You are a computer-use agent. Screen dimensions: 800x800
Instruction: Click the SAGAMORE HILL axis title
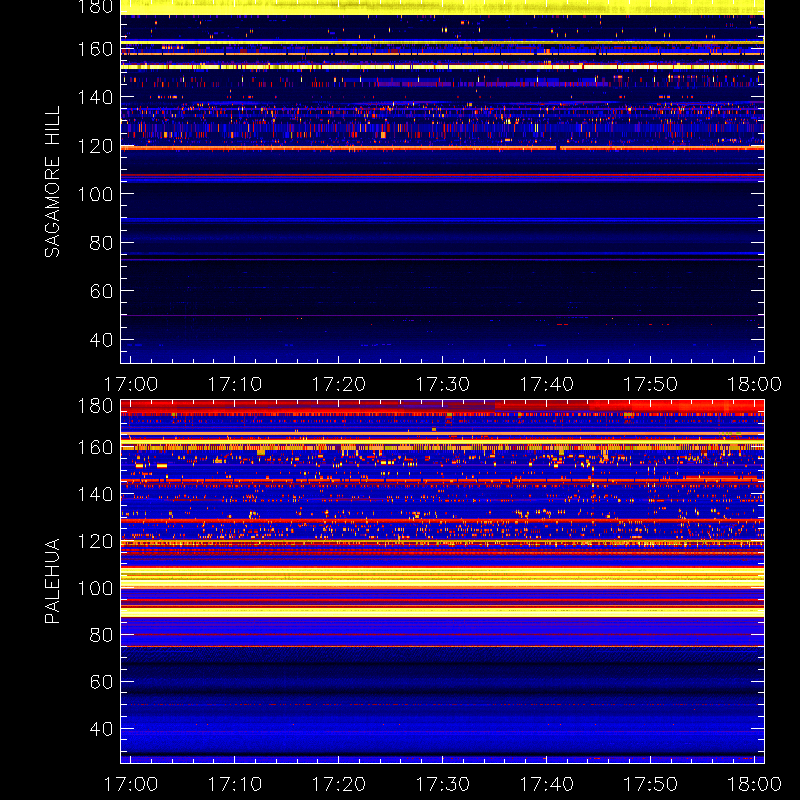pos(52,182)
